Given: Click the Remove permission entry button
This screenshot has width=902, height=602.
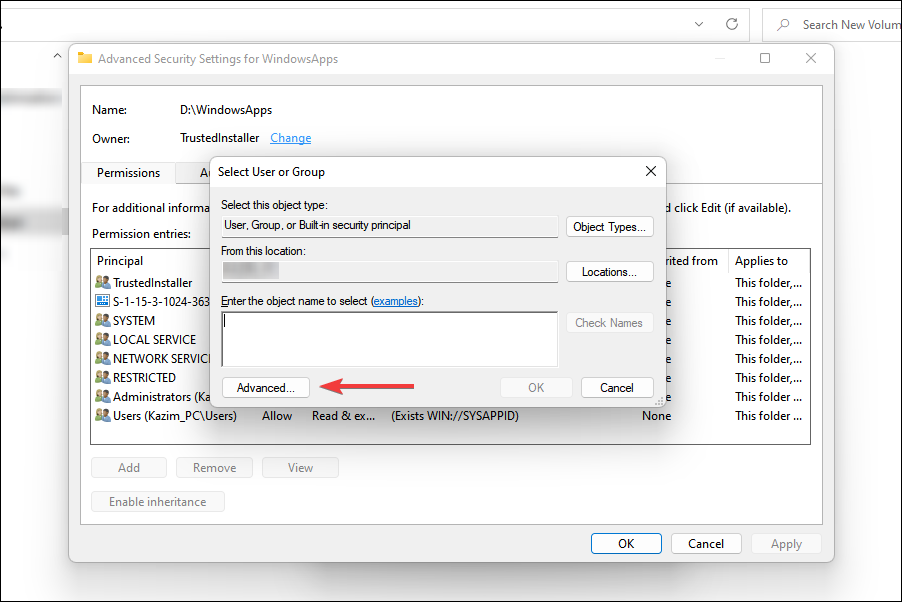Looking at the screenshot, I should (x=215, y=467).
